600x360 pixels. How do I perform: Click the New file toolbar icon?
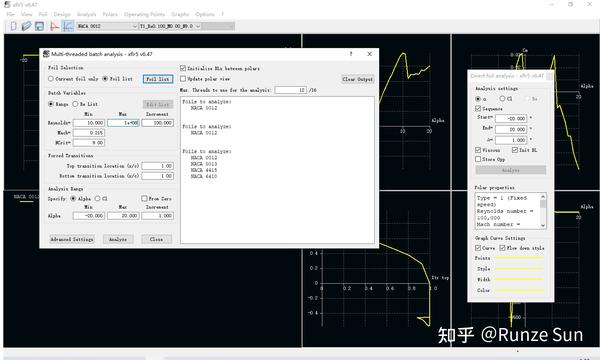point(13,26)
